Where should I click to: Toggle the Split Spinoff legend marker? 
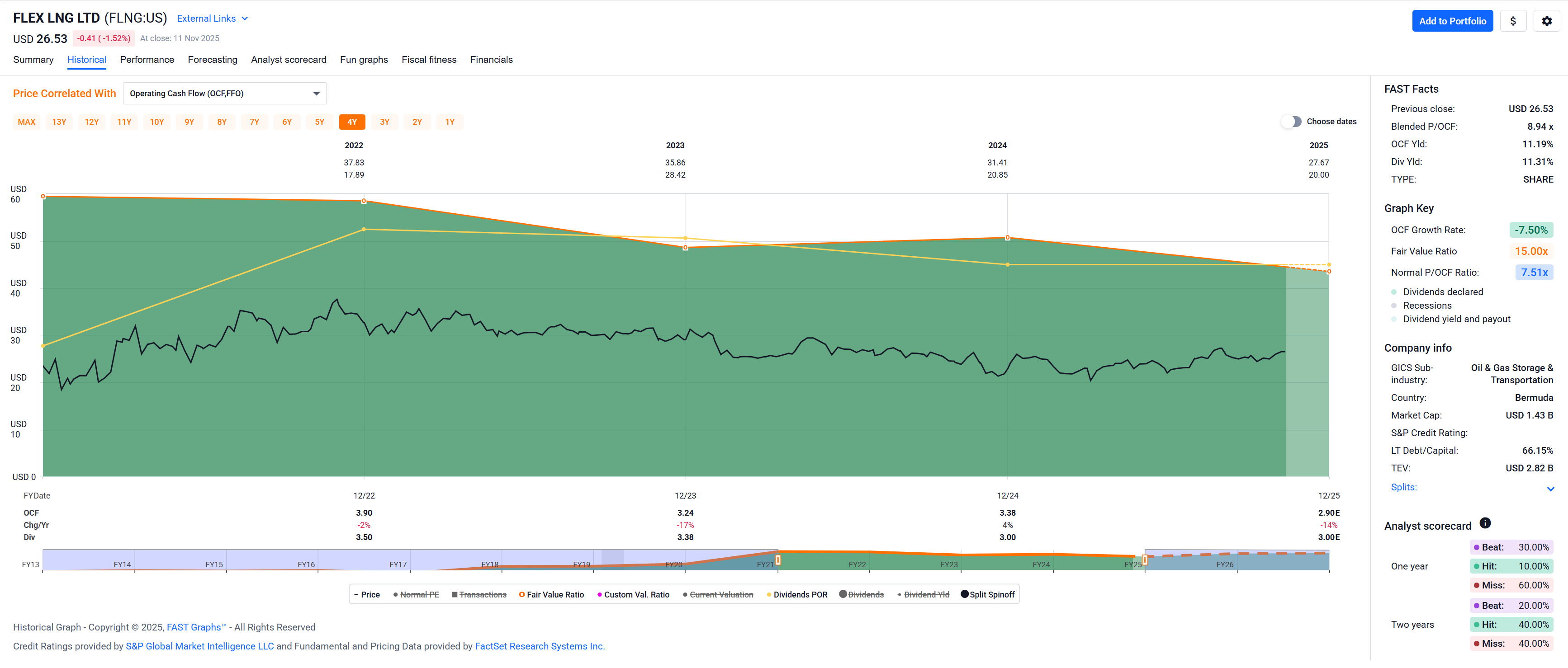point(964,594)
